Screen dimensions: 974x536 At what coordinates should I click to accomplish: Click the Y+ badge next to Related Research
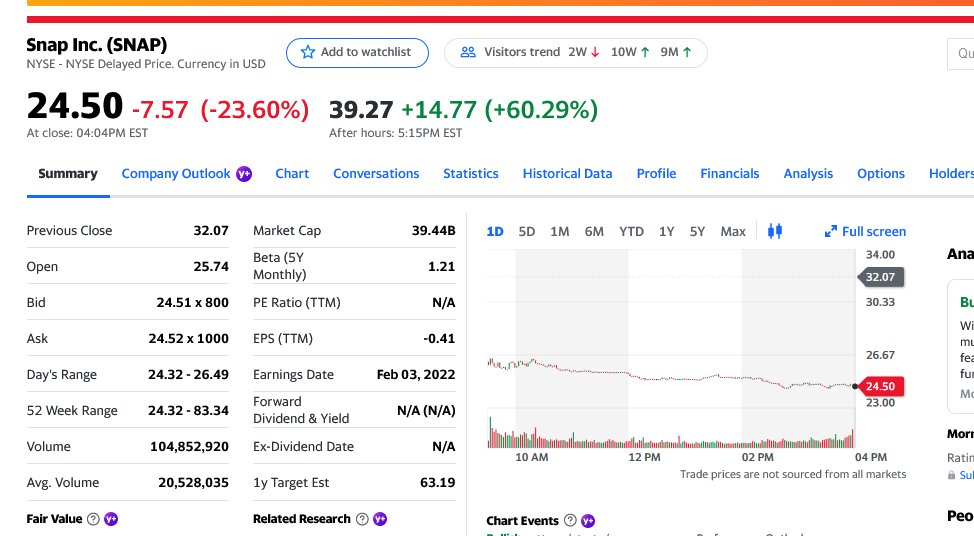point(380,519)
